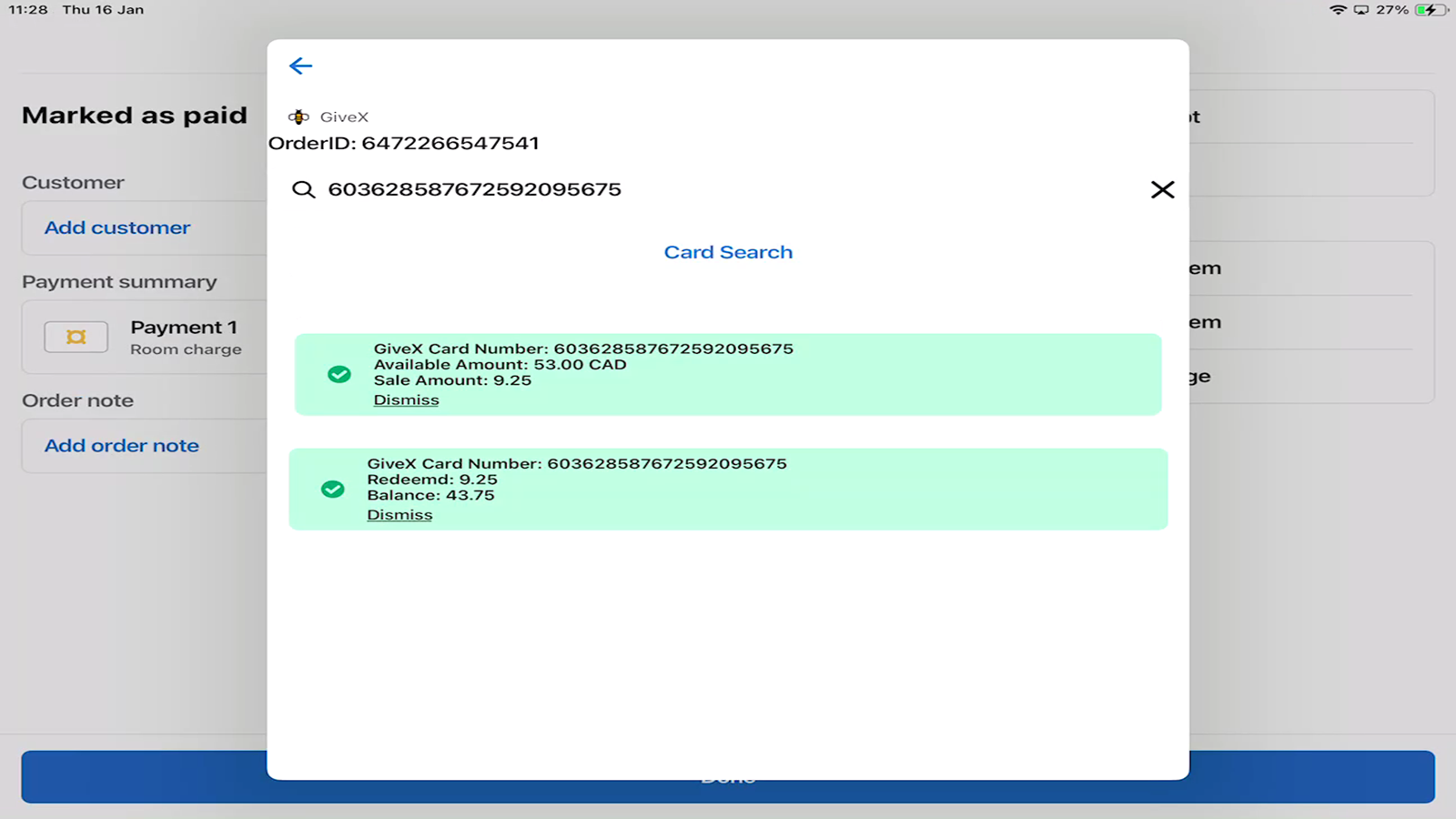The height and width of the screenshot is (819, 1456).
Task: Click the 27% battery percentage
Action: tap(1391, 10)
